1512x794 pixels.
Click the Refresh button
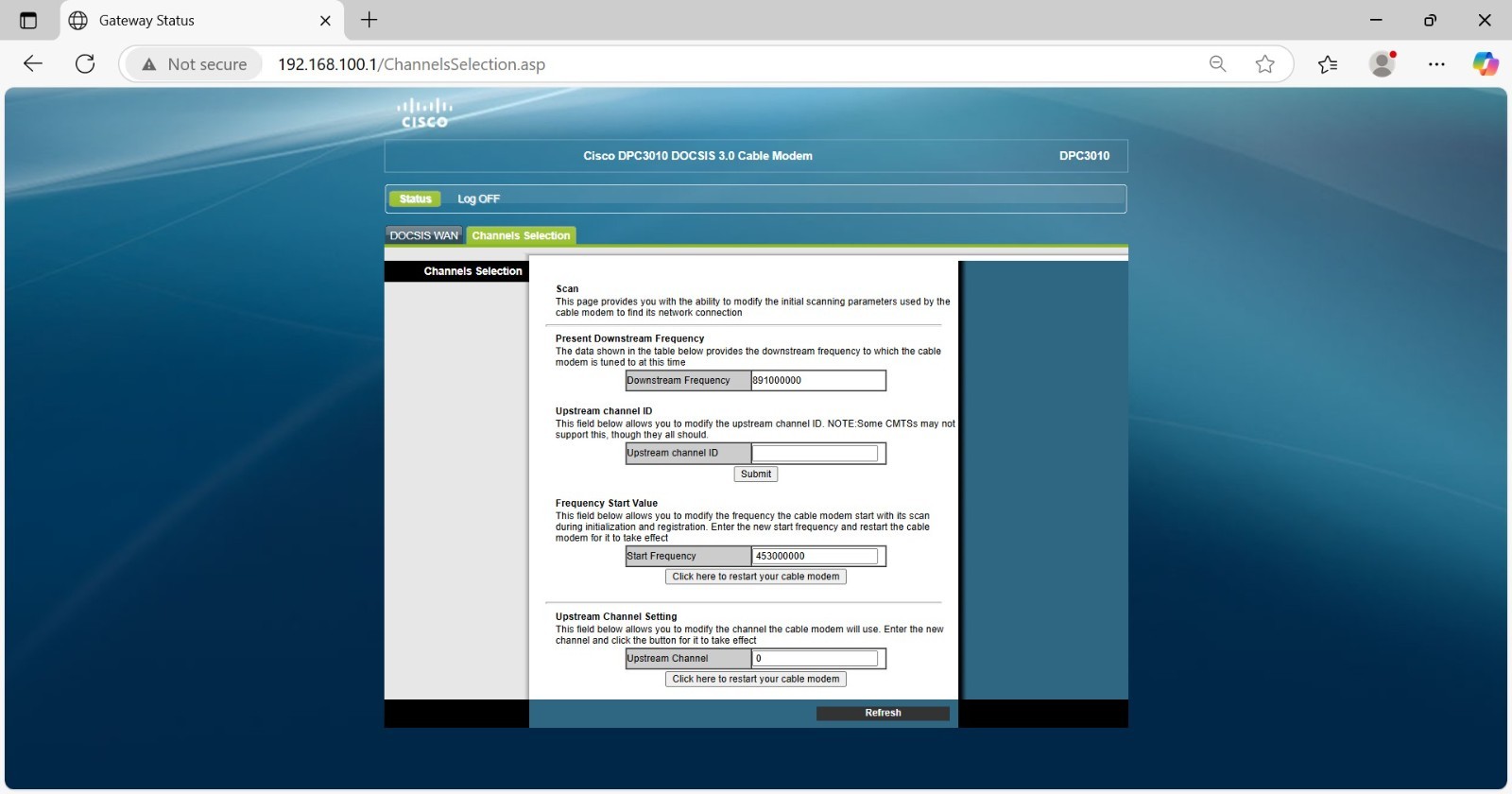tap(883, 713)
